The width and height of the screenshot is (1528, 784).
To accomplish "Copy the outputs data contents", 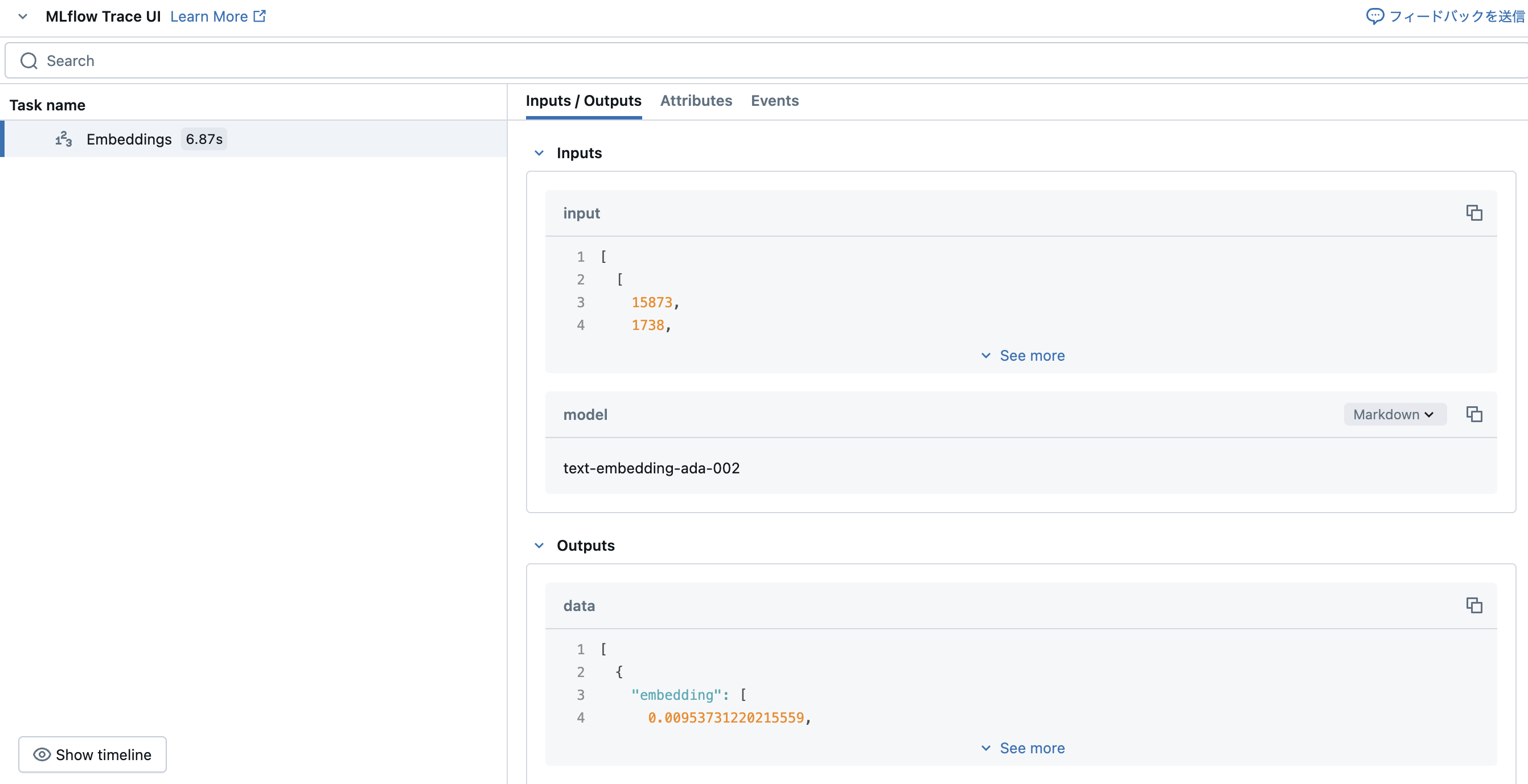I will [1473, 605].
